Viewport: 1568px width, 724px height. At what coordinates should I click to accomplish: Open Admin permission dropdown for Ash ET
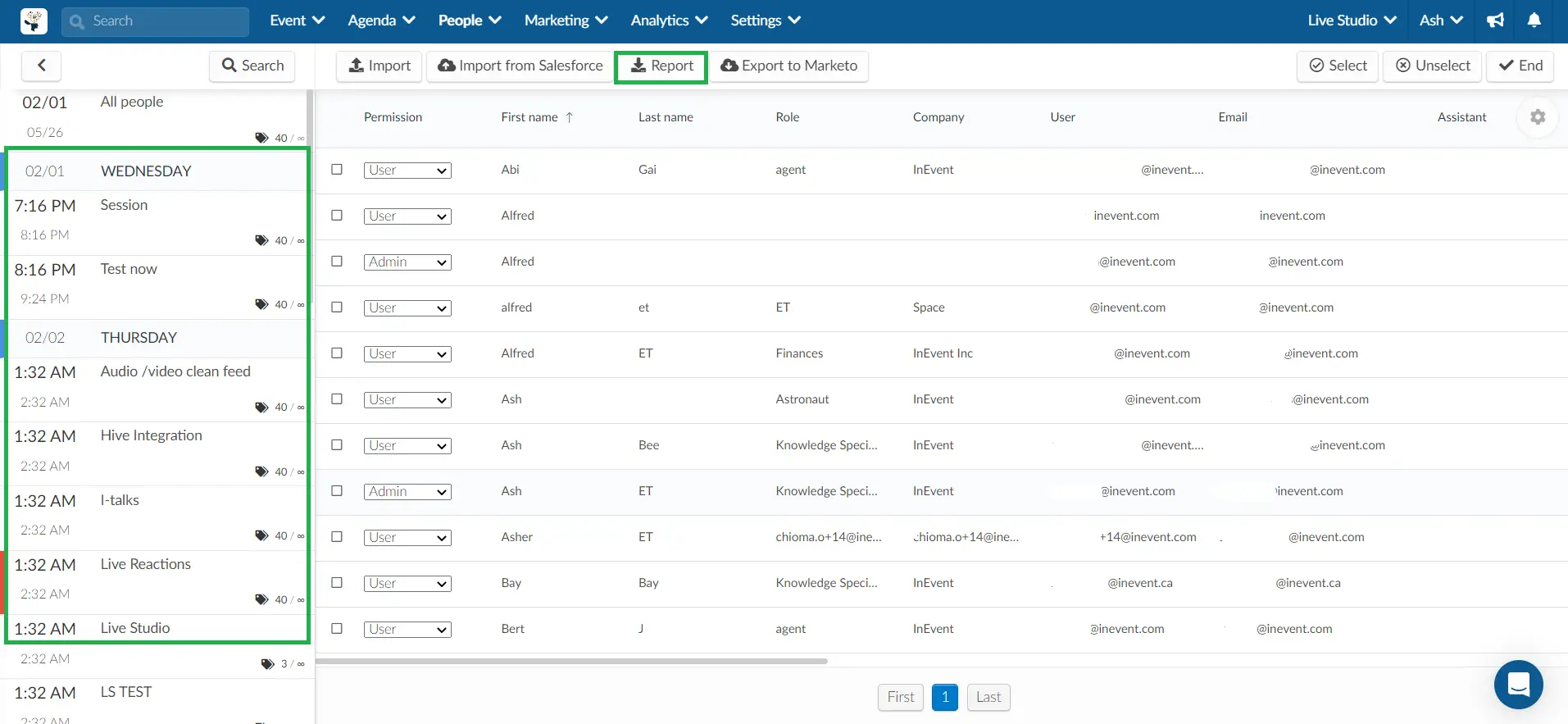click(407, 492)
